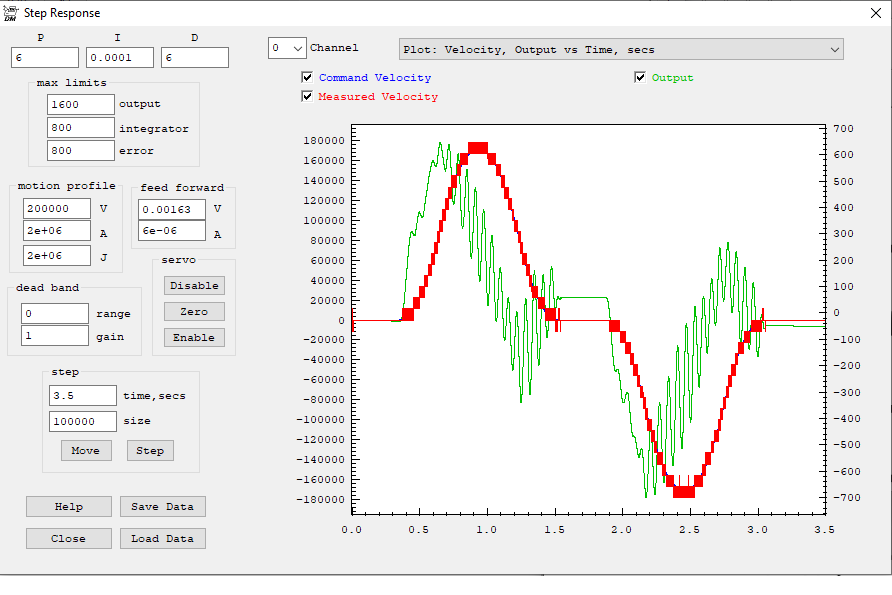
Task: Click the feed forward V field
Action: click(171, 209)
